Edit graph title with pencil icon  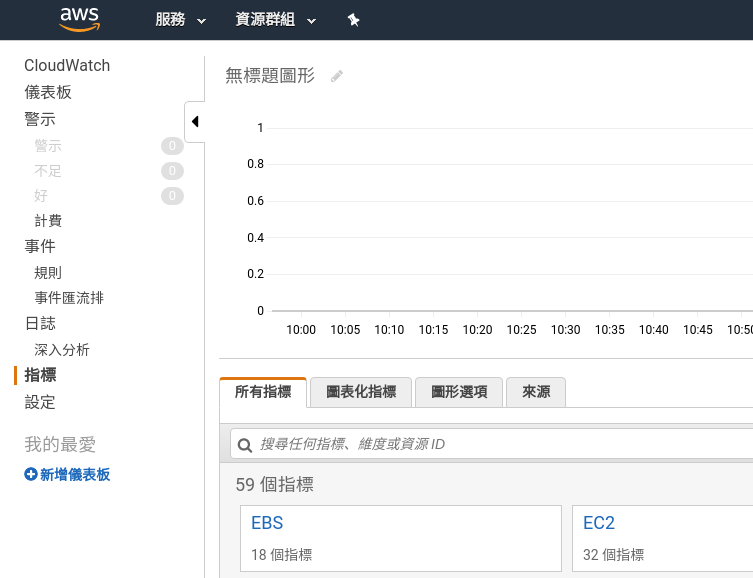pyautogui.click(x=337, y=76)
